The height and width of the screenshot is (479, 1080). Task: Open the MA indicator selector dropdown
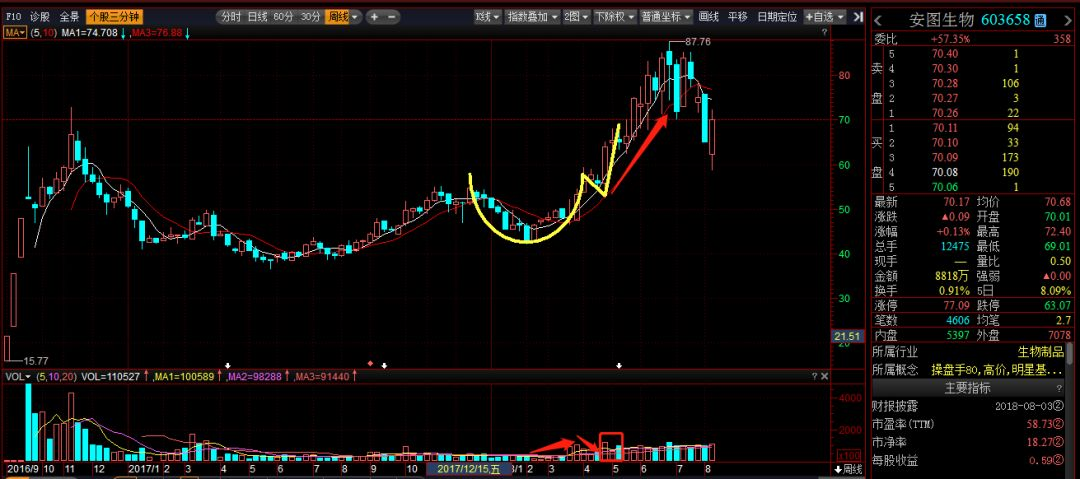[15, 32]
